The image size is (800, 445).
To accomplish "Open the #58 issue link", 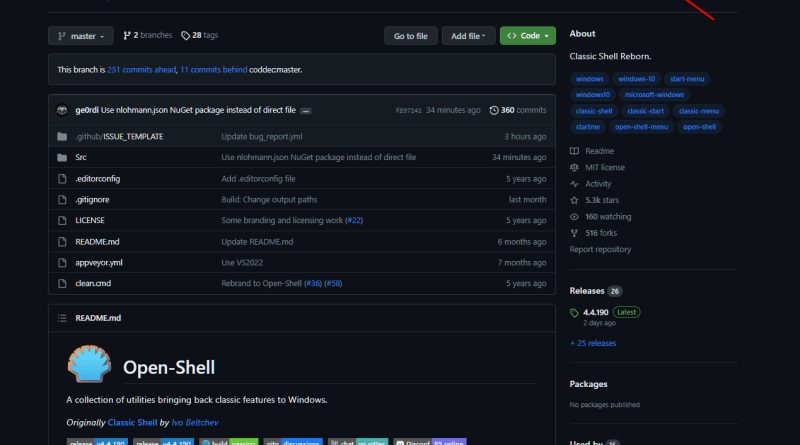I will [x=333, y=283].
